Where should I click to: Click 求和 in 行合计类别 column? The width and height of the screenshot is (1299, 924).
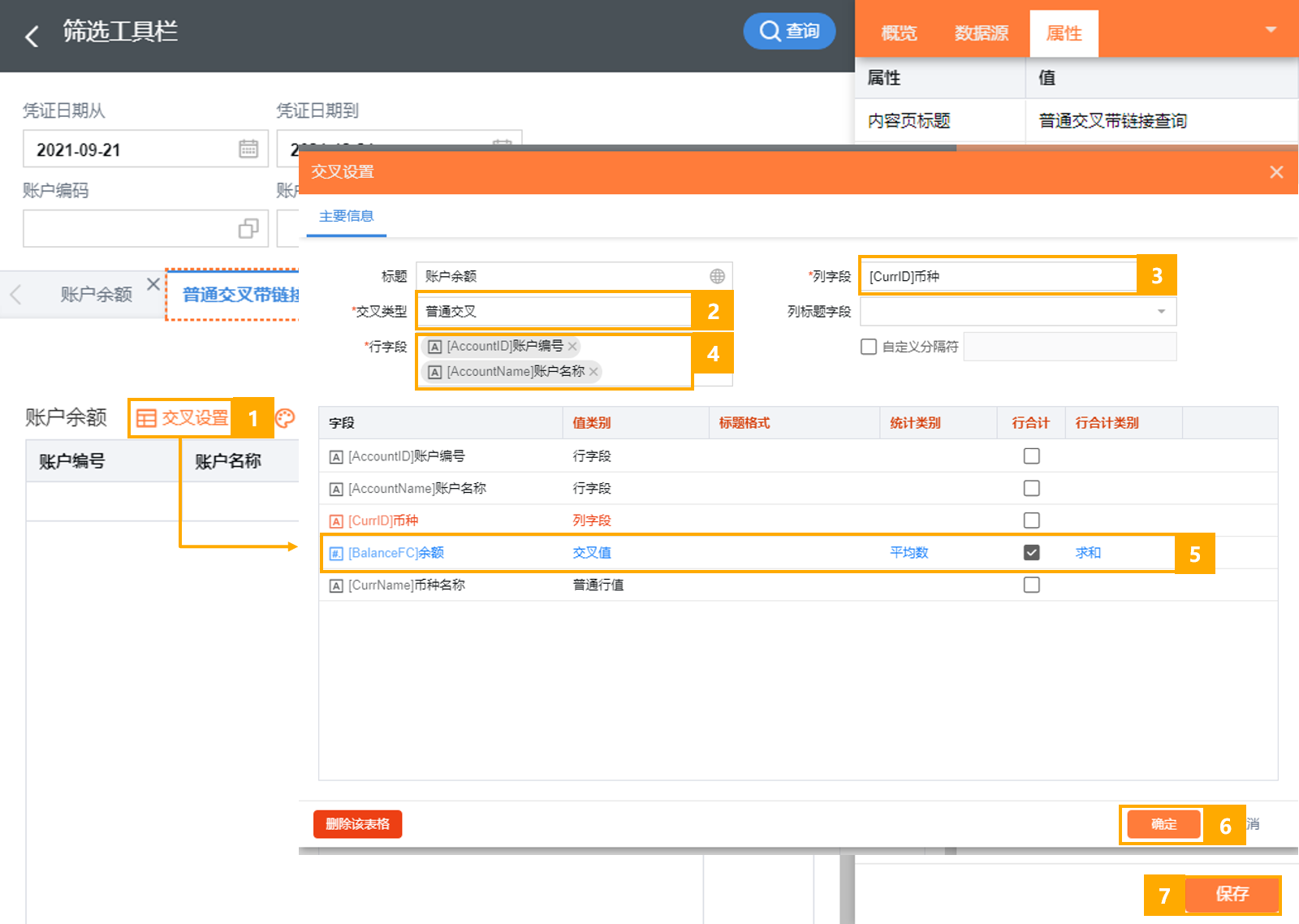tap(1088, 553)
